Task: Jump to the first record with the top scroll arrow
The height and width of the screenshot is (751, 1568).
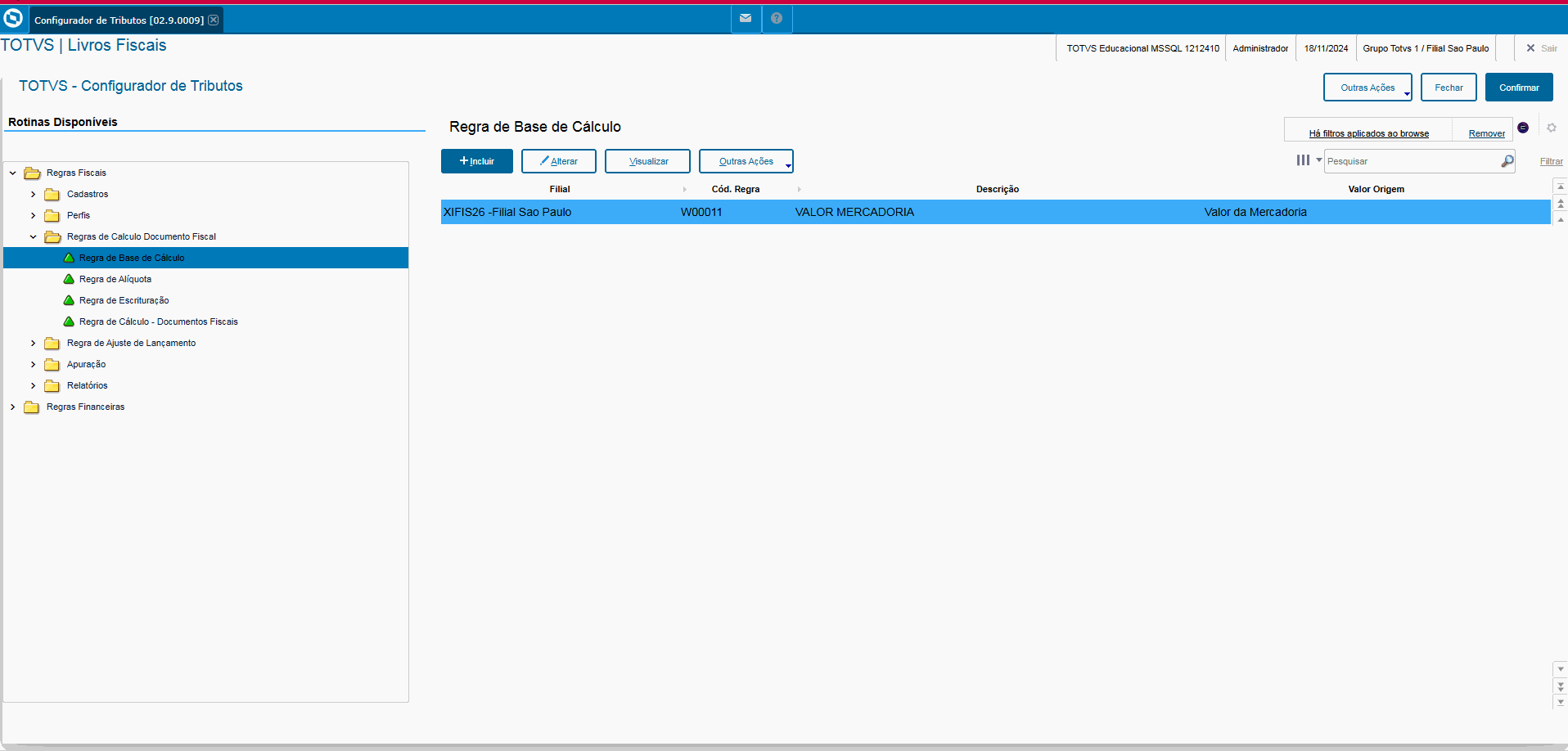Action: pyautogui.click(x=1561, y=187)
